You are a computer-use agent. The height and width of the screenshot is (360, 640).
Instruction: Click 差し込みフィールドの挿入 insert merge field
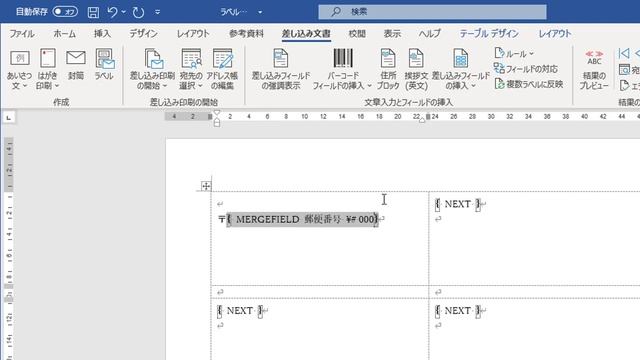[460, 69]
